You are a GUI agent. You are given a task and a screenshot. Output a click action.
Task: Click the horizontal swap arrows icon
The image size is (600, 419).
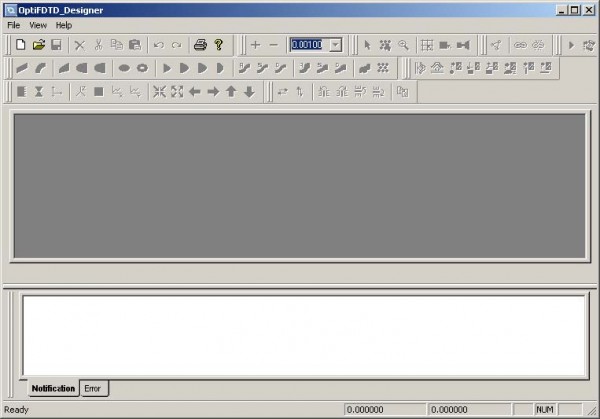click(x=282, y=92)
